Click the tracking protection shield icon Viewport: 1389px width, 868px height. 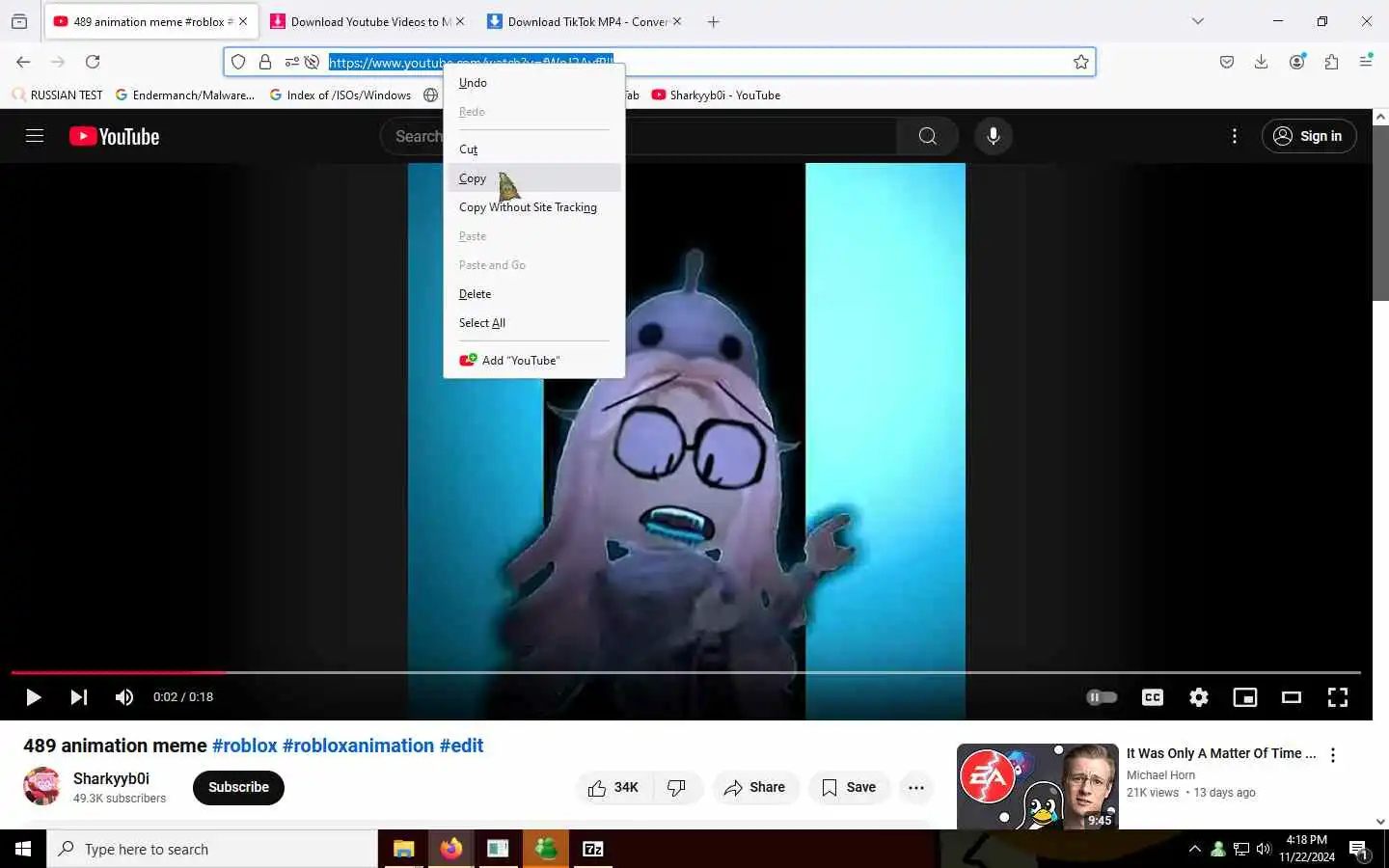pyautogui.click(x=238, y=62)
